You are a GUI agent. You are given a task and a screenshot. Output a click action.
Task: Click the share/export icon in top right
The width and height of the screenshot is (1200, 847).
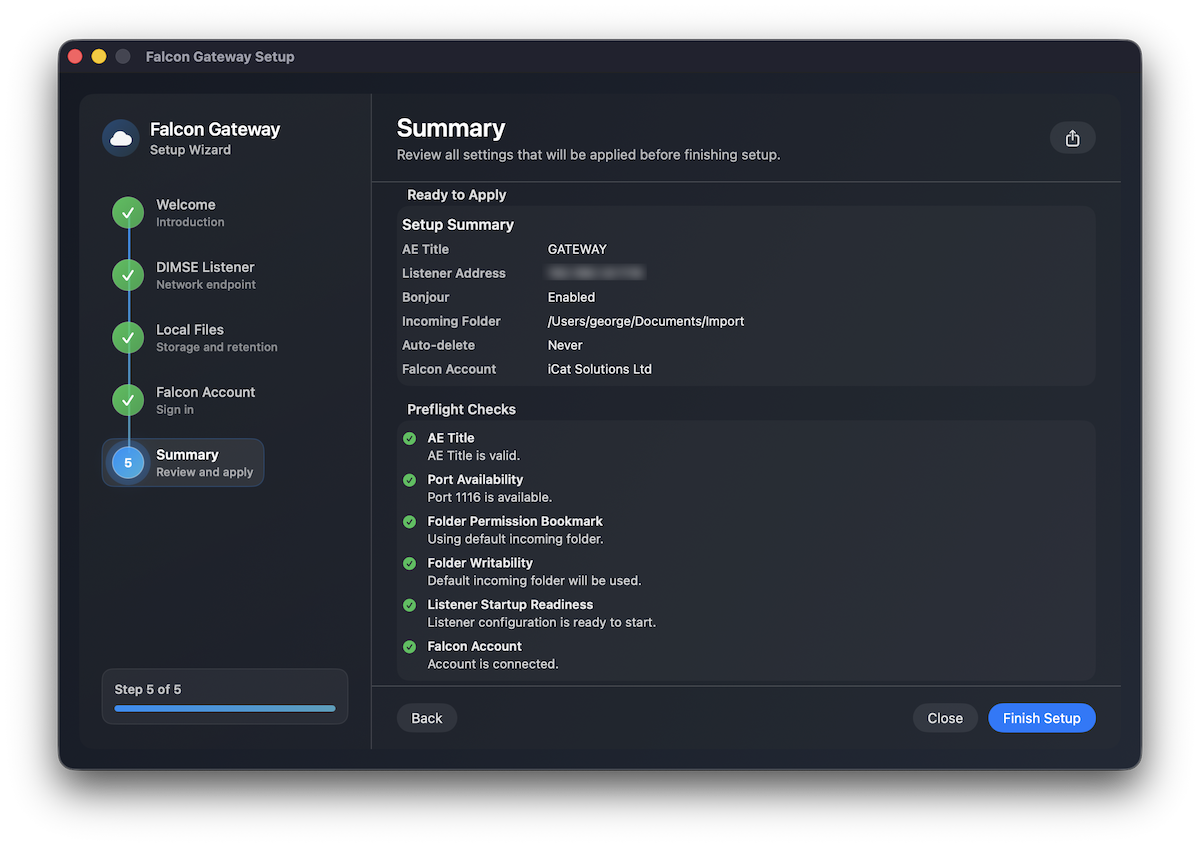pyautogui.click(x=1072, y=137)
